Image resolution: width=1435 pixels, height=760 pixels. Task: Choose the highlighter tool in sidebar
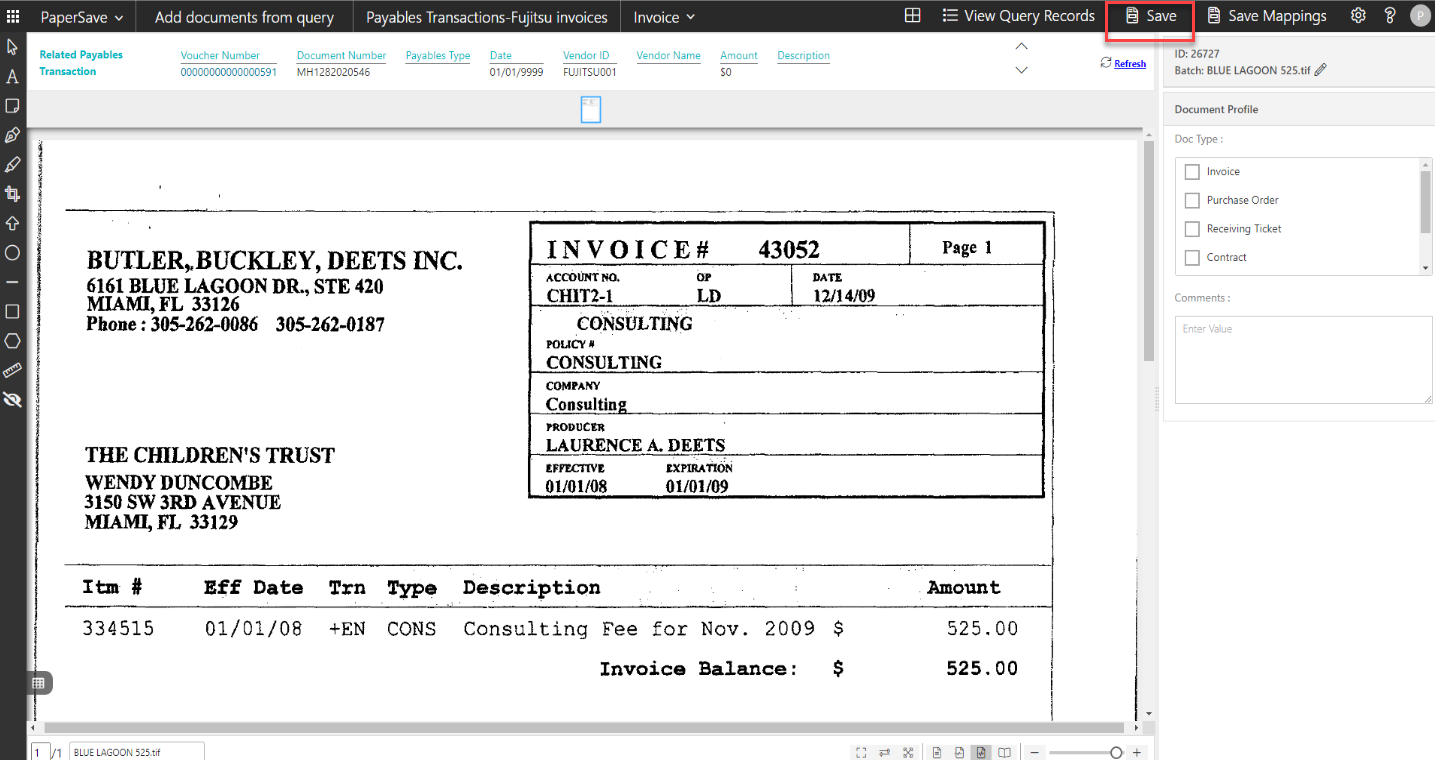click(12, 164)
